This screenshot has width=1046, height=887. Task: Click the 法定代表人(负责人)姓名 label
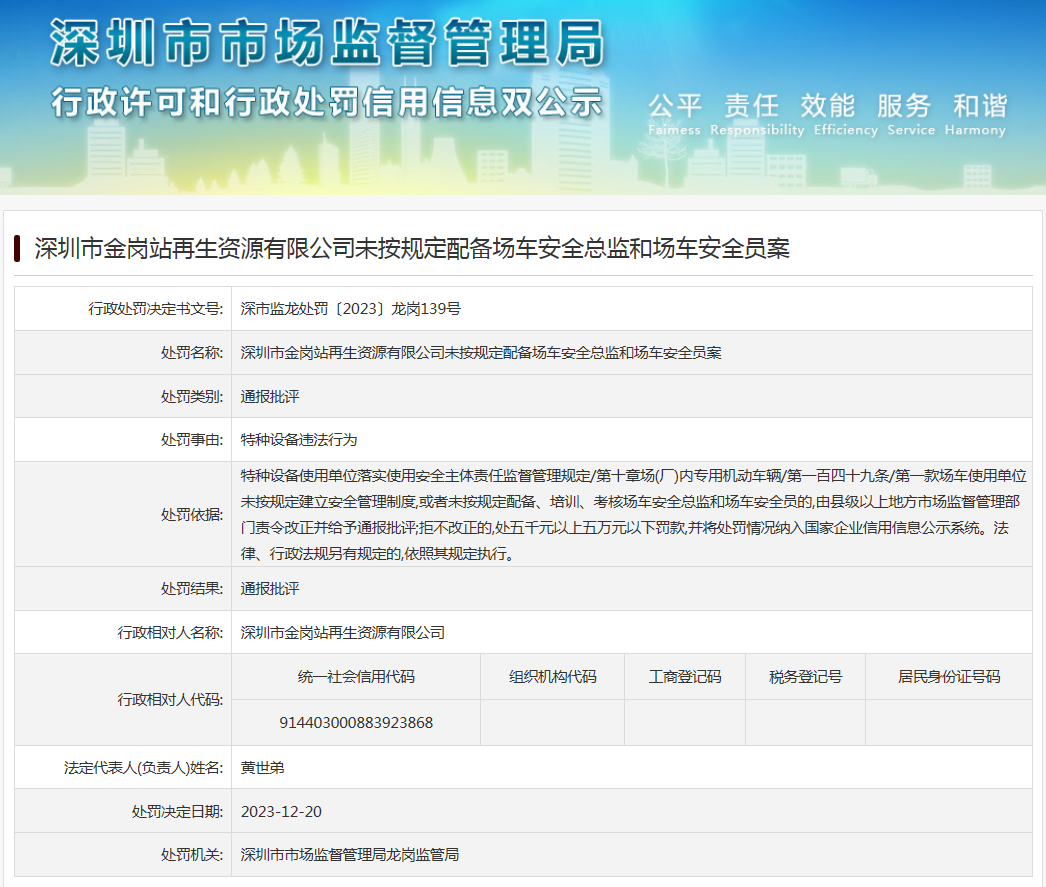143,768
